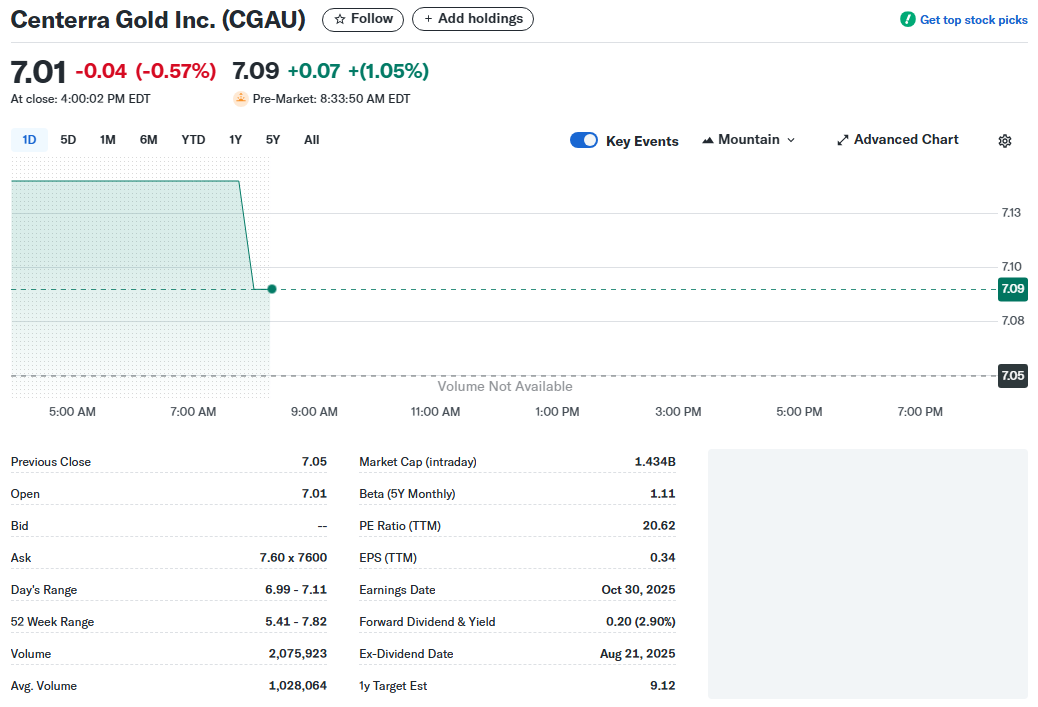Viewport: 1038px width, 707px height.
Task: Show All time range on chart
Action: tap(312, 140)
